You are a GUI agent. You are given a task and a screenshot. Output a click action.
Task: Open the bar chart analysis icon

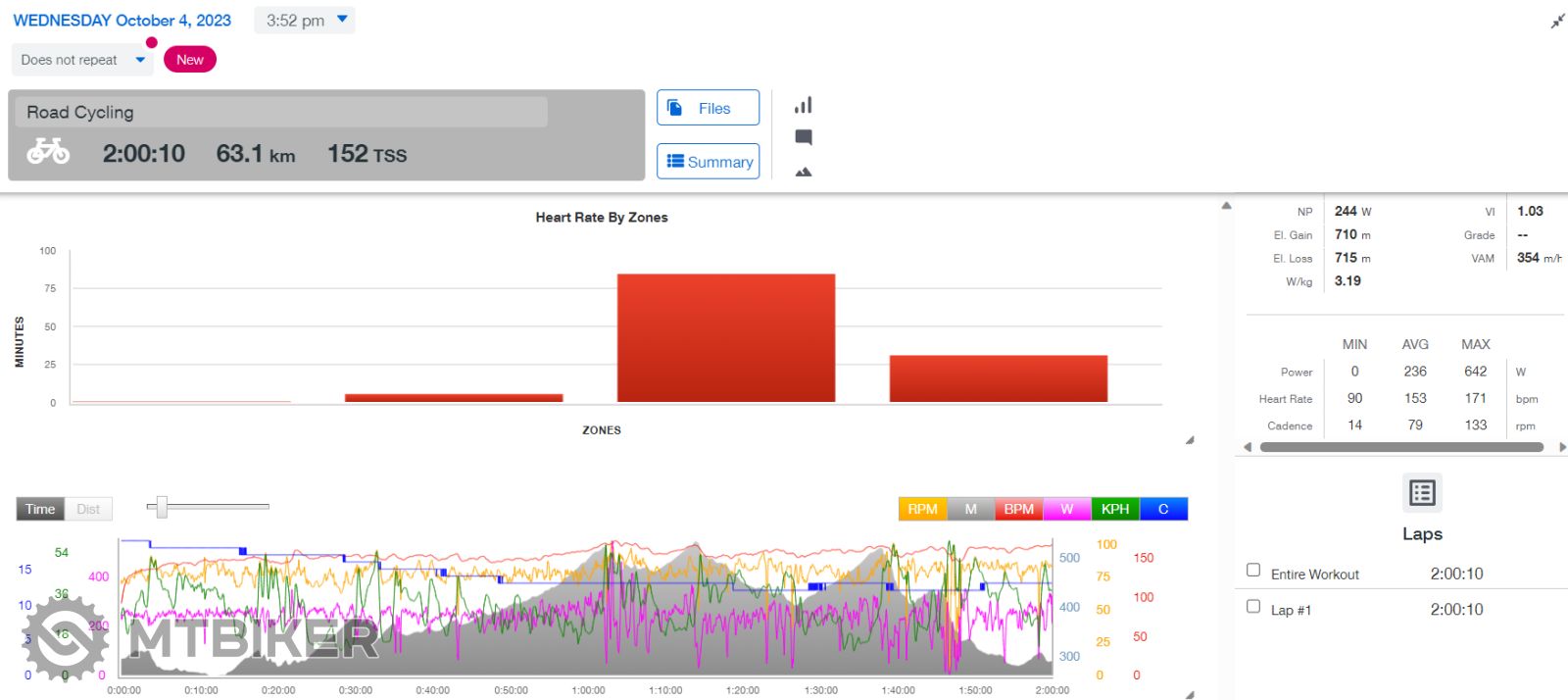pyautogui.click(x=803, y=105)
